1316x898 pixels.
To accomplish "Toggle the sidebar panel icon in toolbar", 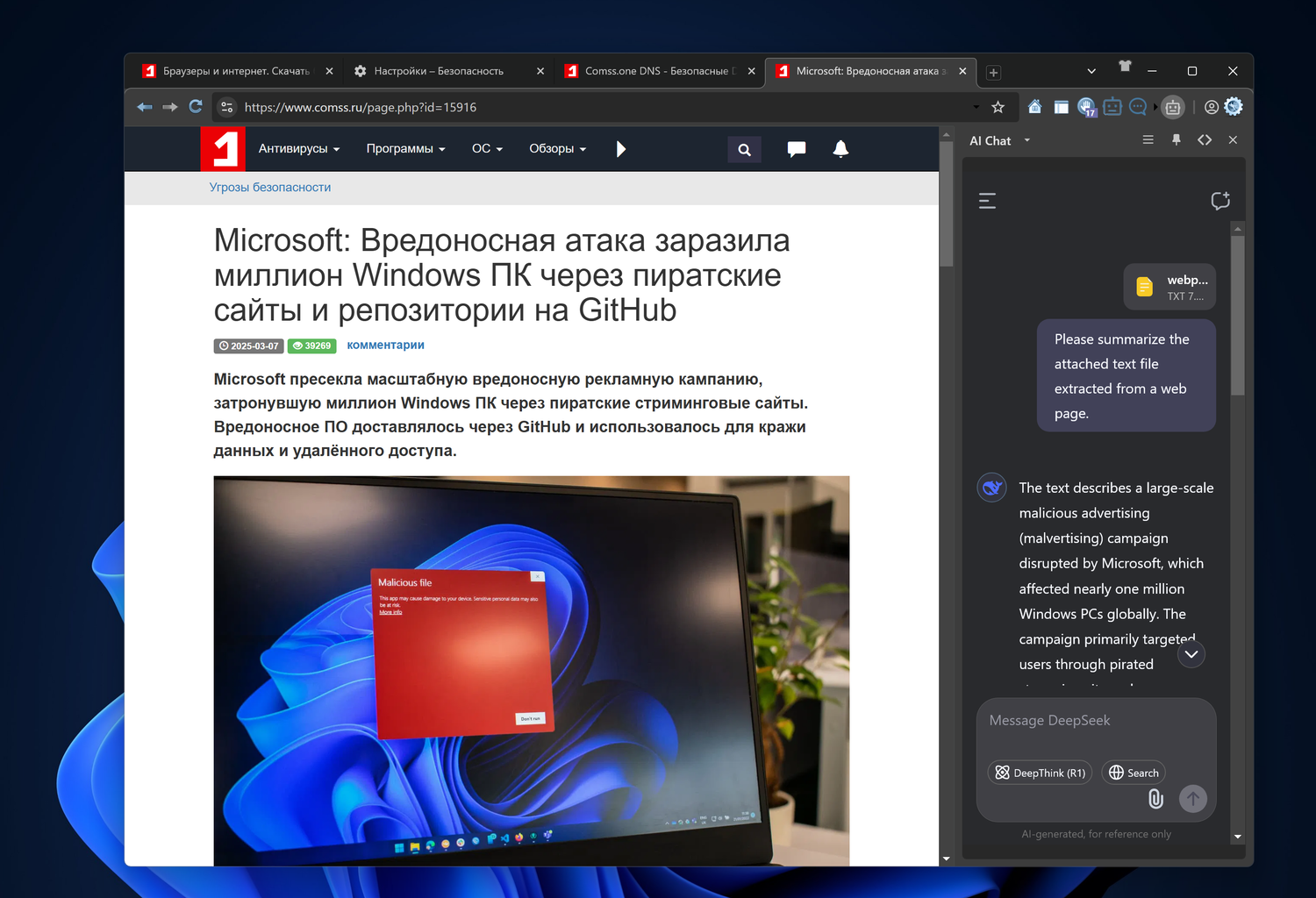I will tap(1062, 107).
